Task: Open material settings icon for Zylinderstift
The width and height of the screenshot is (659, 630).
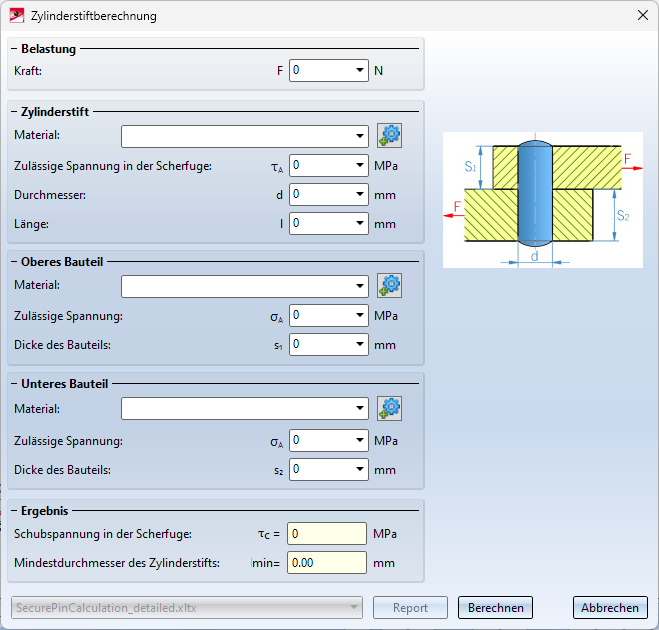Action: [389, 136]
